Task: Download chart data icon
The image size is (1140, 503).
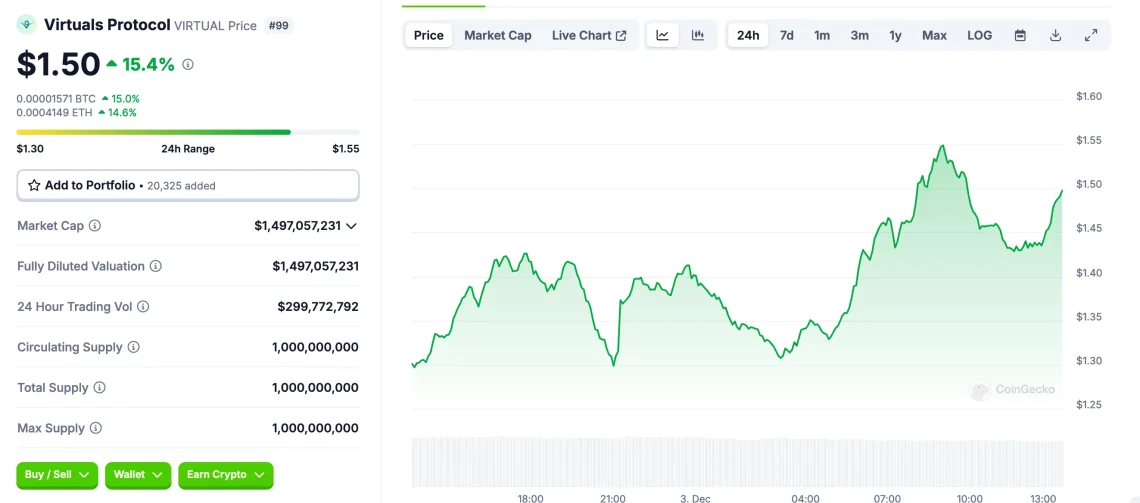Action: coord(1056,35)
